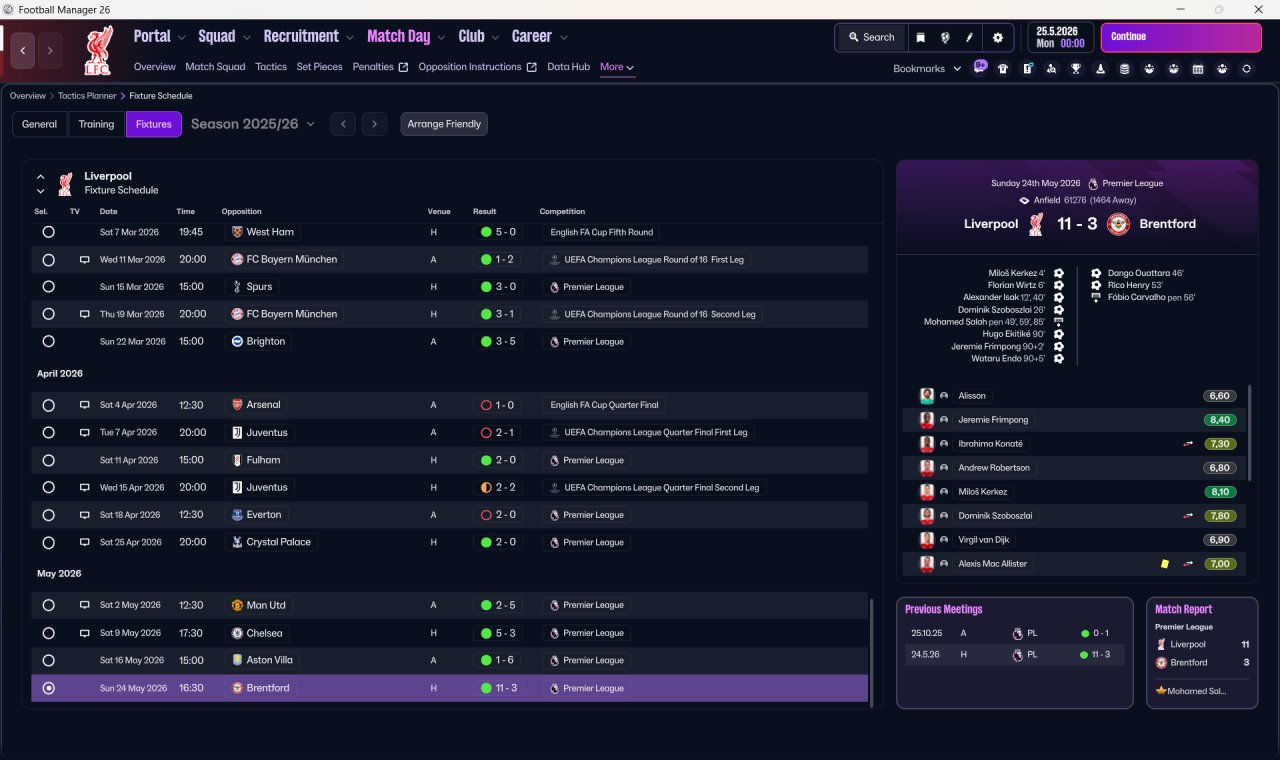Open the FC Bayern München 11 Mar opposition button
The image size is (1280, 760).
tap(284, 259)
